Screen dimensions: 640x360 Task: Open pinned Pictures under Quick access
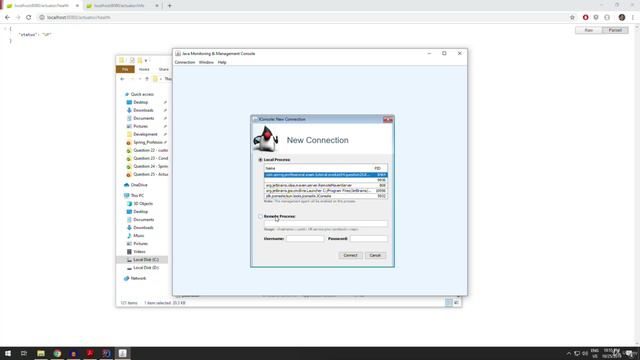tap(140, 127)
